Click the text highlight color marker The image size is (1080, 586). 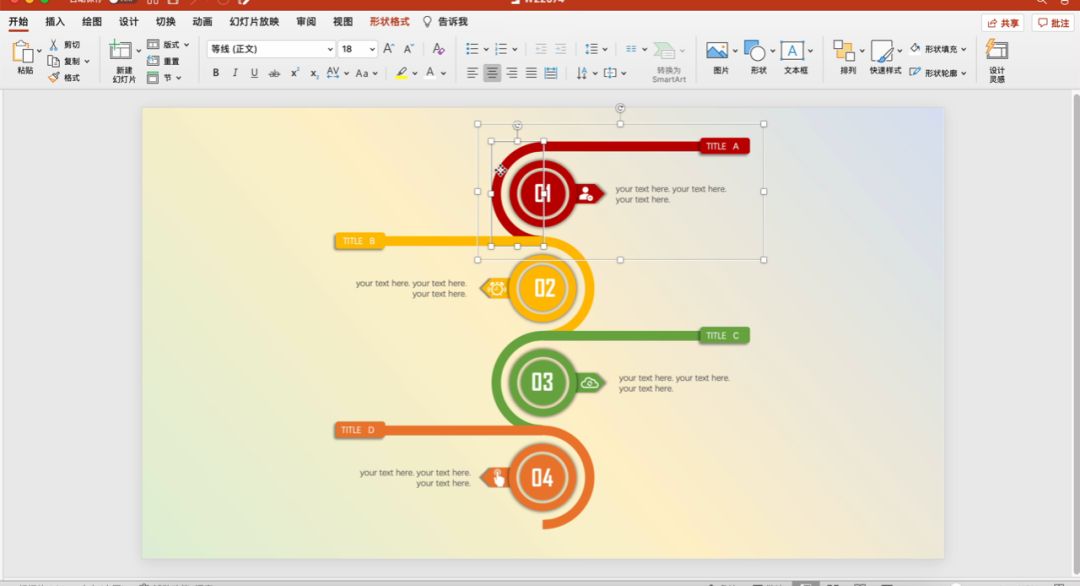tap(402, 72)
